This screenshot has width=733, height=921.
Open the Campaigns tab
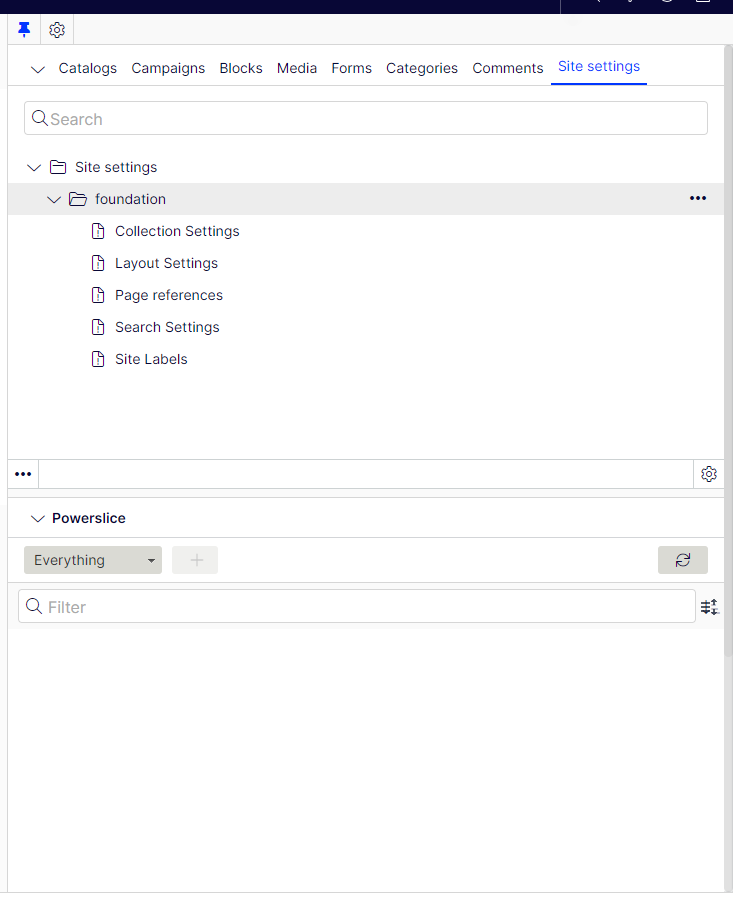coord(168,68)
